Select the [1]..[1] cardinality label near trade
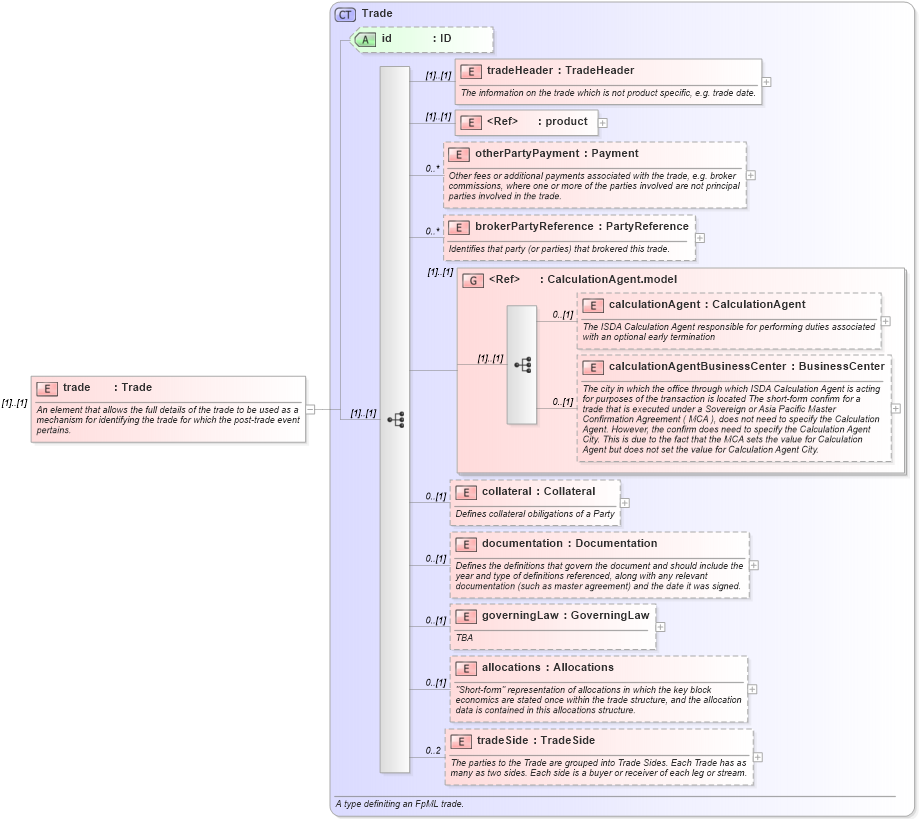 (x=14, y=402)
